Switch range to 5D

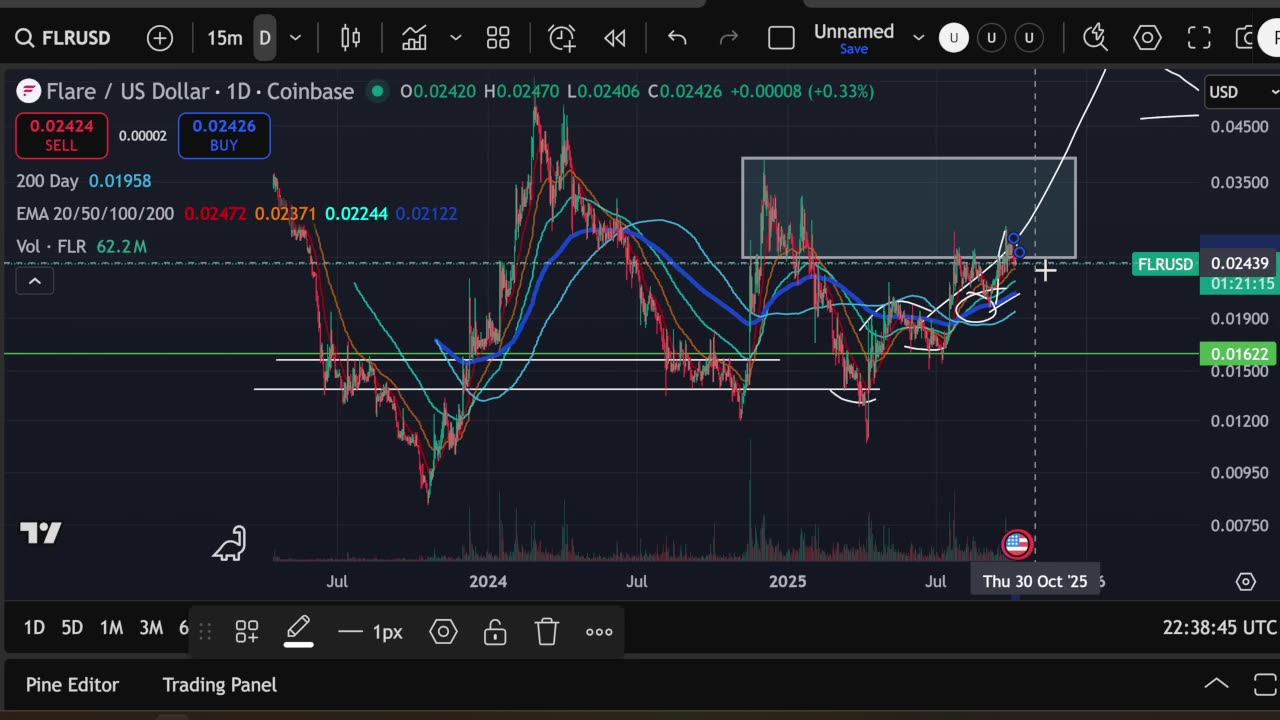[x=72, y=628]
